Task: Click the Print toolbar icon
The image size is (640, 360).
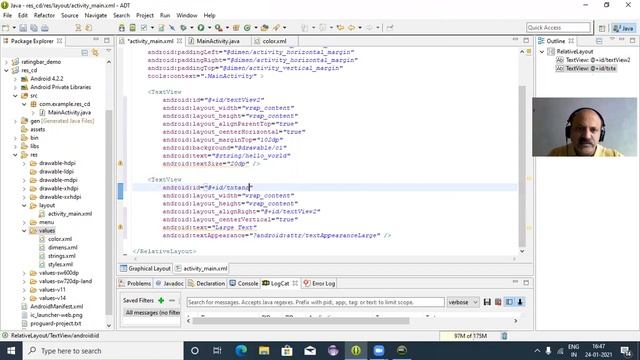Action: [44, 28]
